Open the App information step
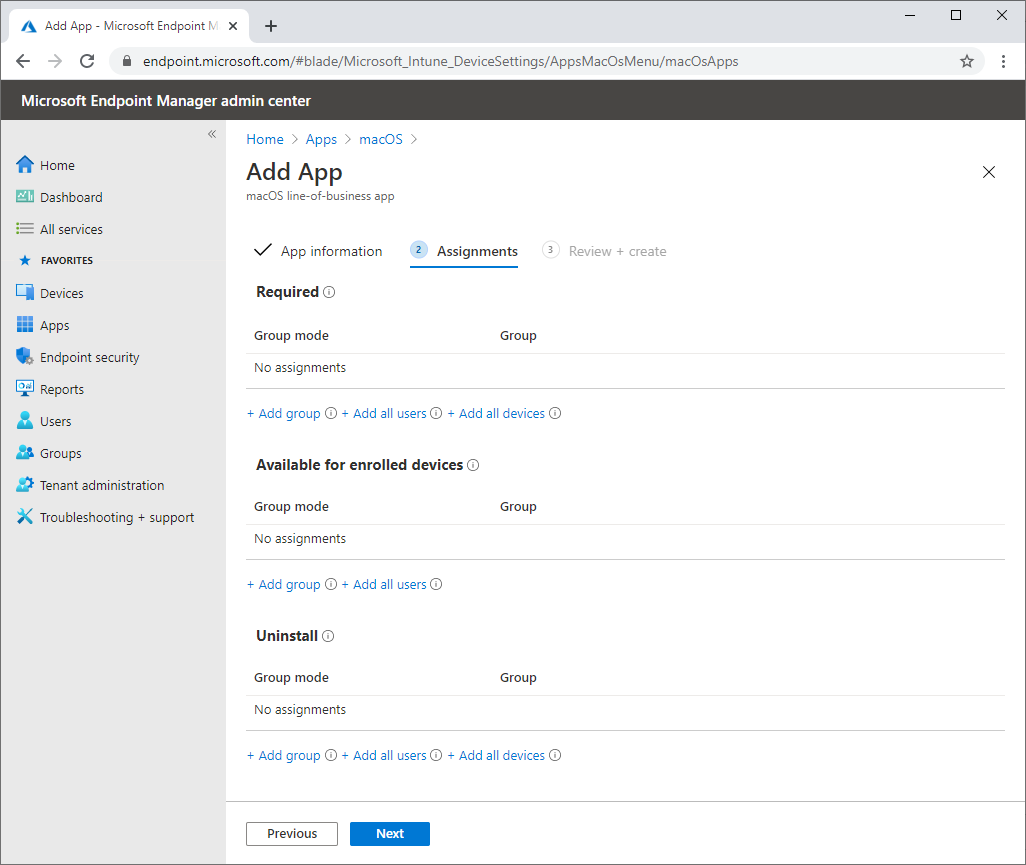The width and height of the screenshot is (1026, 865). click(319, 251)
